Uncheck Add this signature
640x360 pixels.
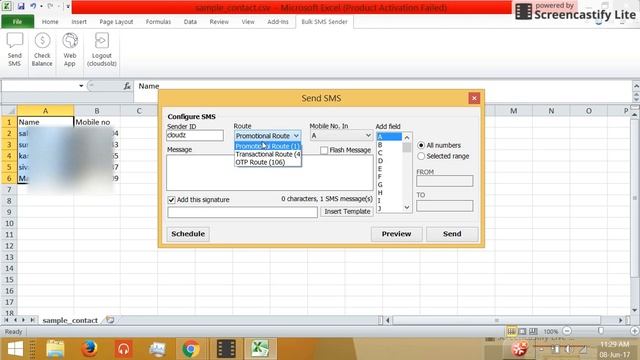tap(171, 200)
